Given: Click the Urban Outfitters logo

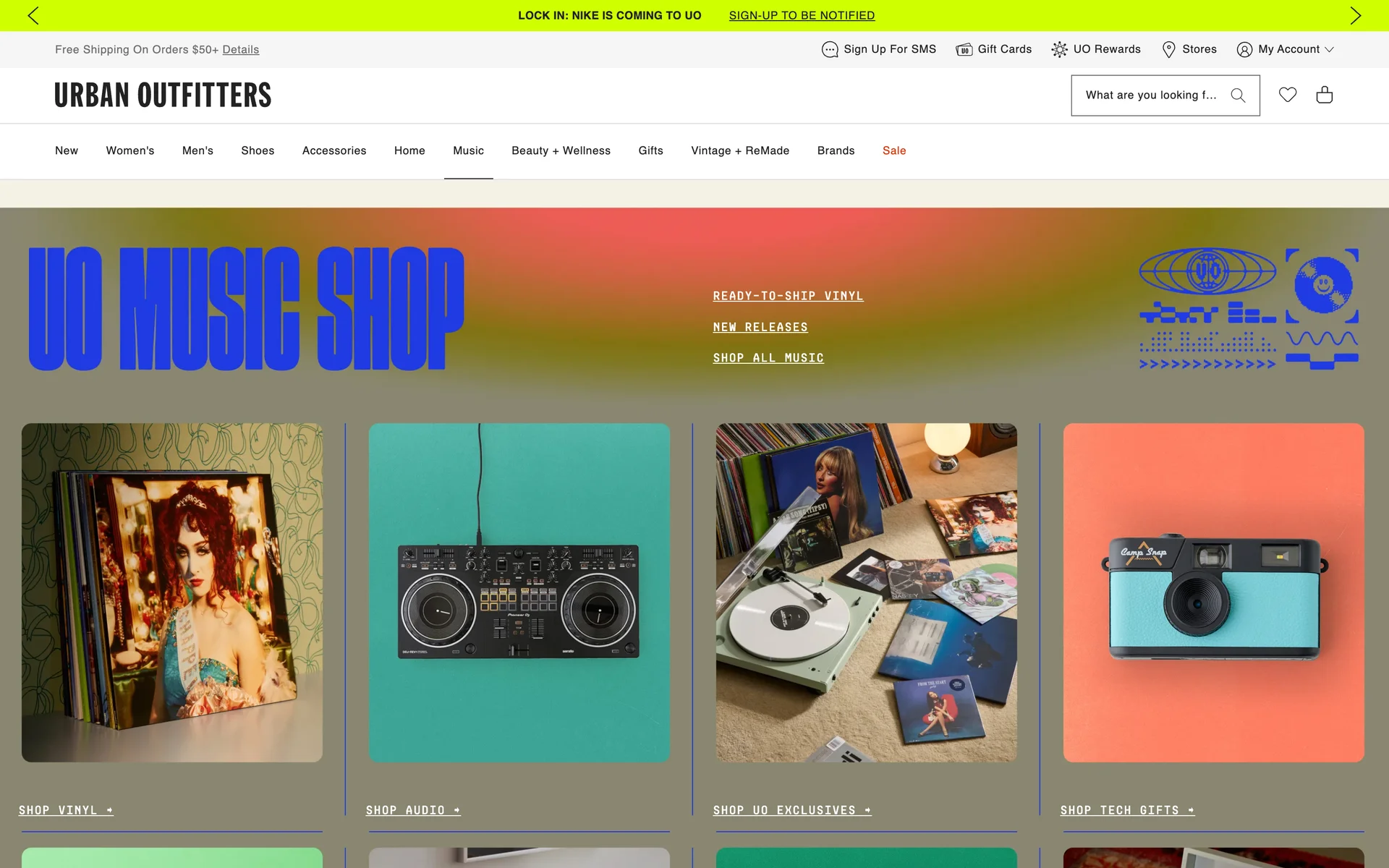Looking at the screenshot, I should (163, 95).
